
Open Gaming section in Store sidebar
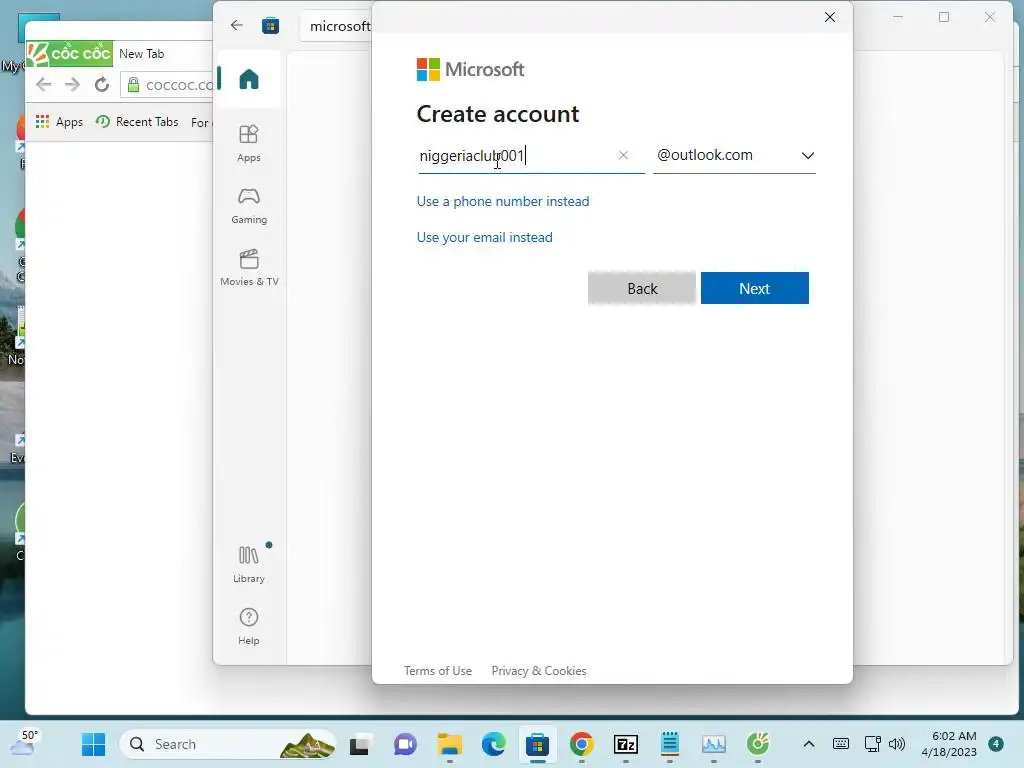pyautogui.click(x=249, y=205)
